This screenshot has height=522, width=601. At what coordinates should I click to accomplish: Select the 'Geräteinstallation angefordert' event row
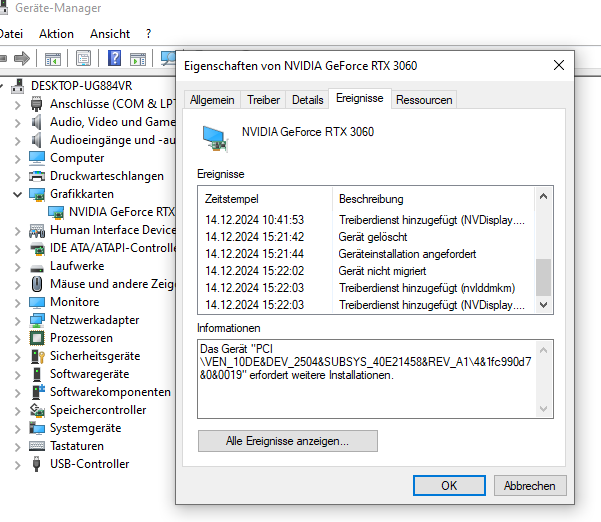[x=366, y=254]
